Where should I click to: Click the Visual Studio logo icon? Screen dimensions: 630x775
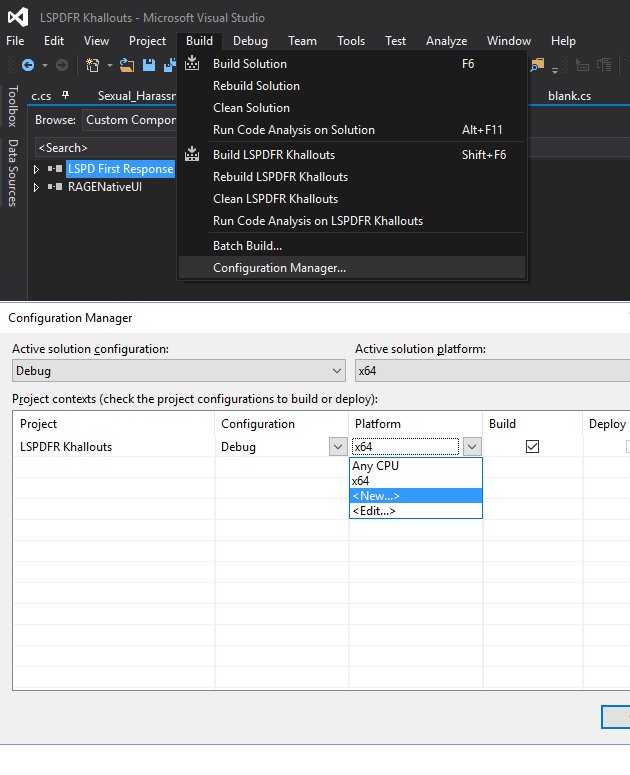tap(17, 16)
